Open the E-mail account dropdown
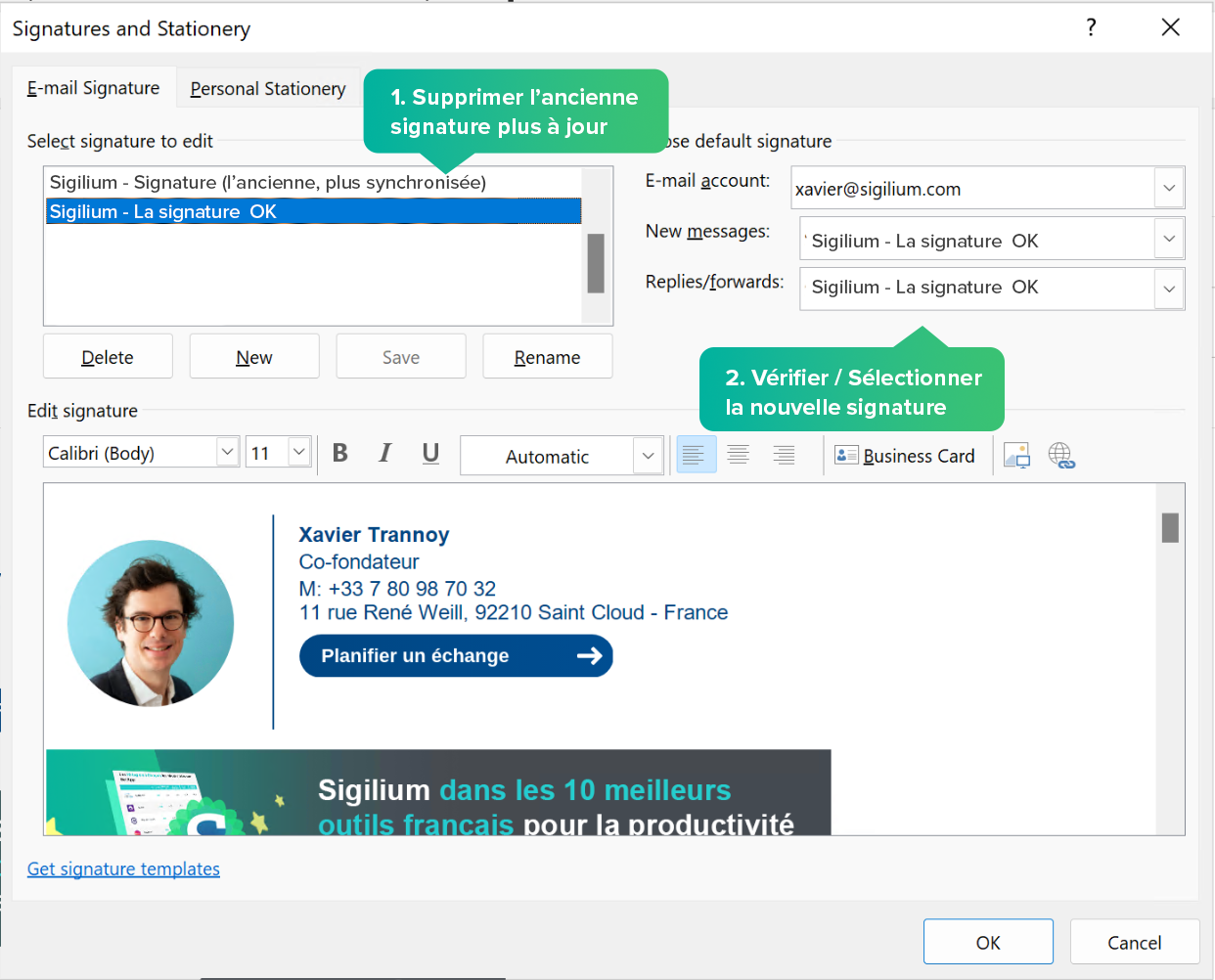 [1169, 188]
